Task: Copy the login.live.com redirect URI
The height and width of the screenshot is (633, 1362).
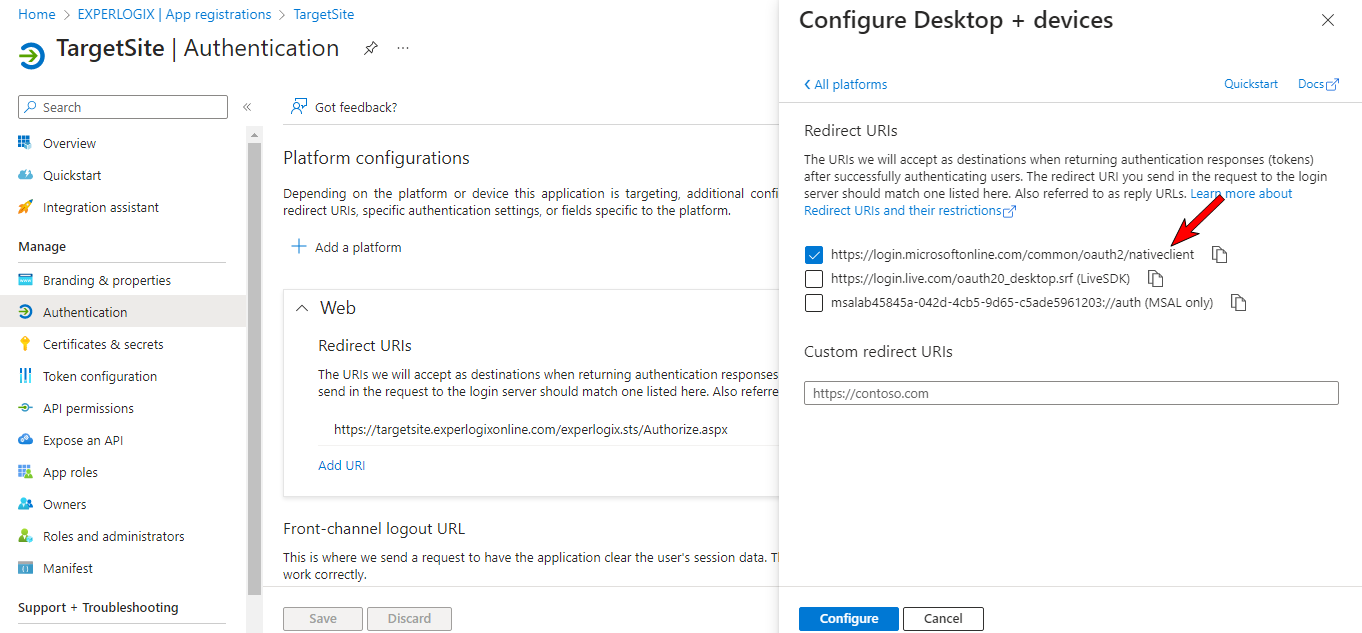Action: (x=1155, y=278)
